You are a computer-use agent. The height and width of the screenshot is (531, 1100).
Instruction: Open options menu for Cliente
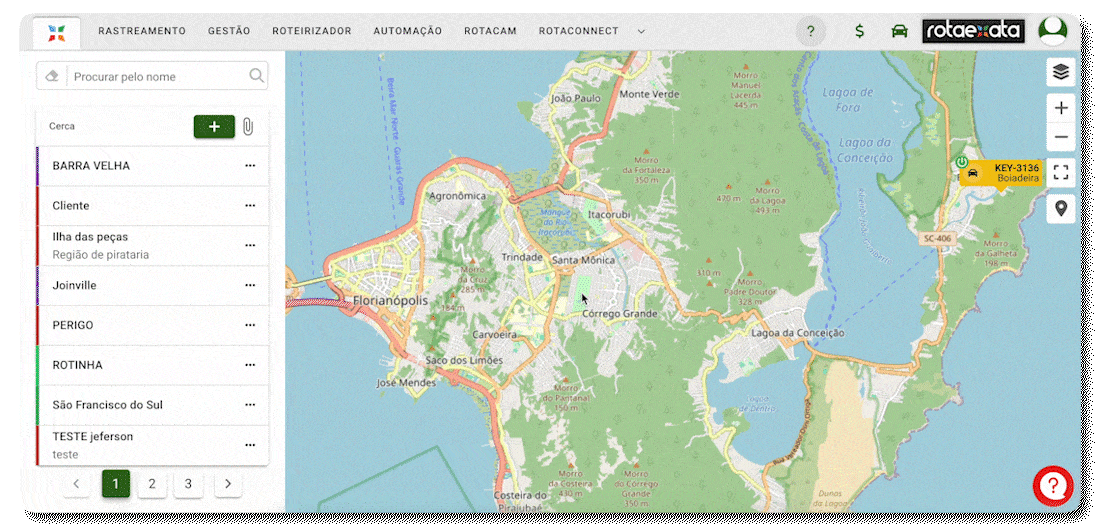(250, 206)
